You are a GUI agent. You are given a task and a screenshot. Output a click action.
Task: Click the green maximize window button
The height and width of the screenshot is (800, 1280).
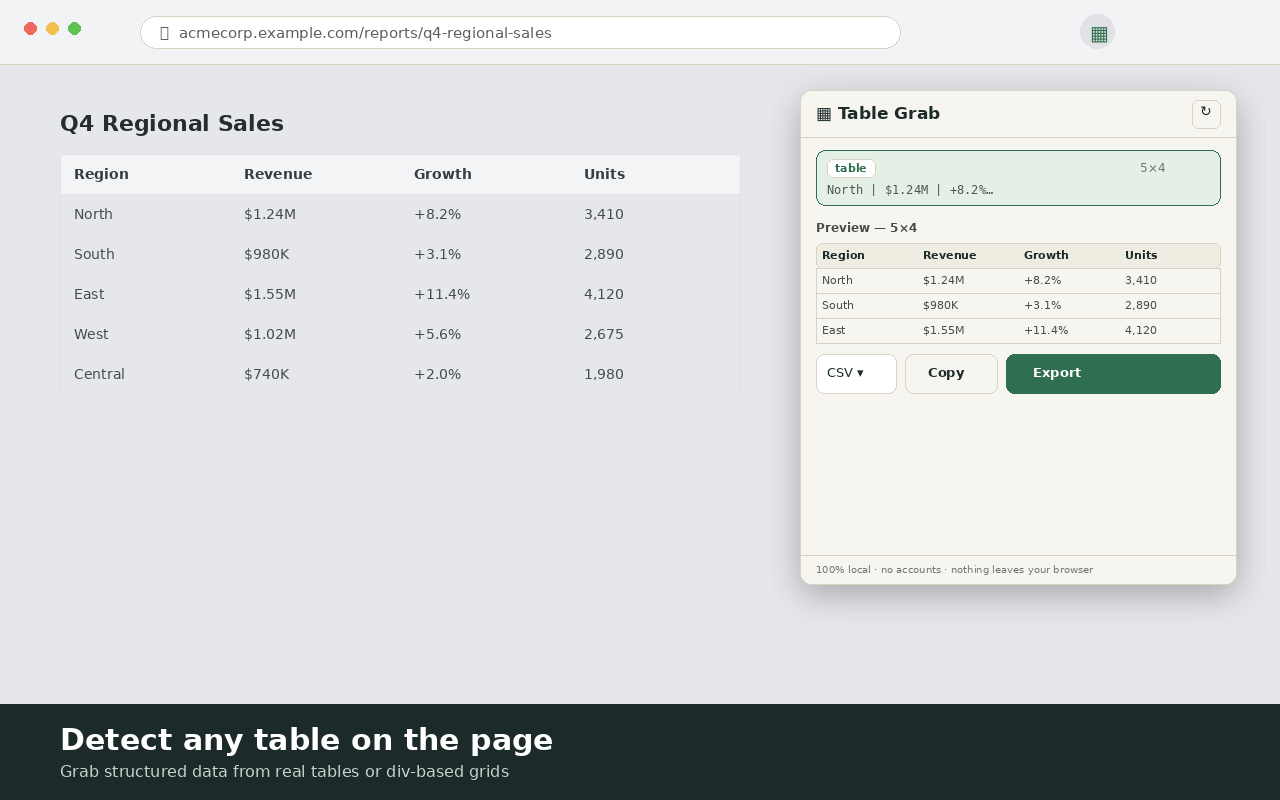point(74,29)
